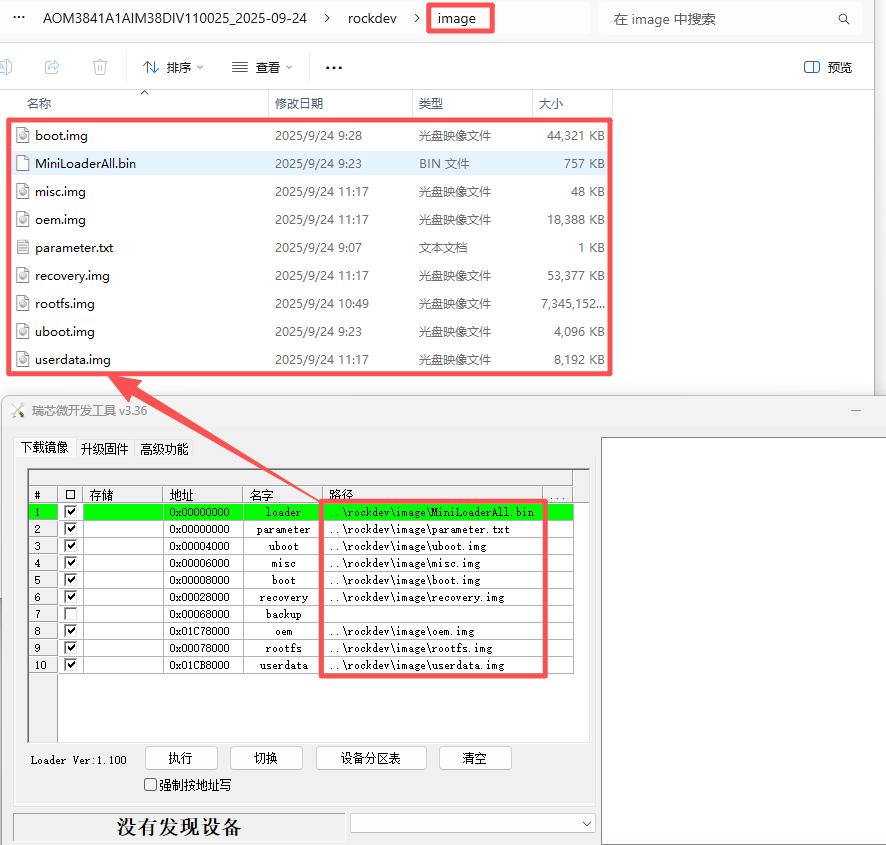
Task: Click the 执行 button
Action: point(181,758)
